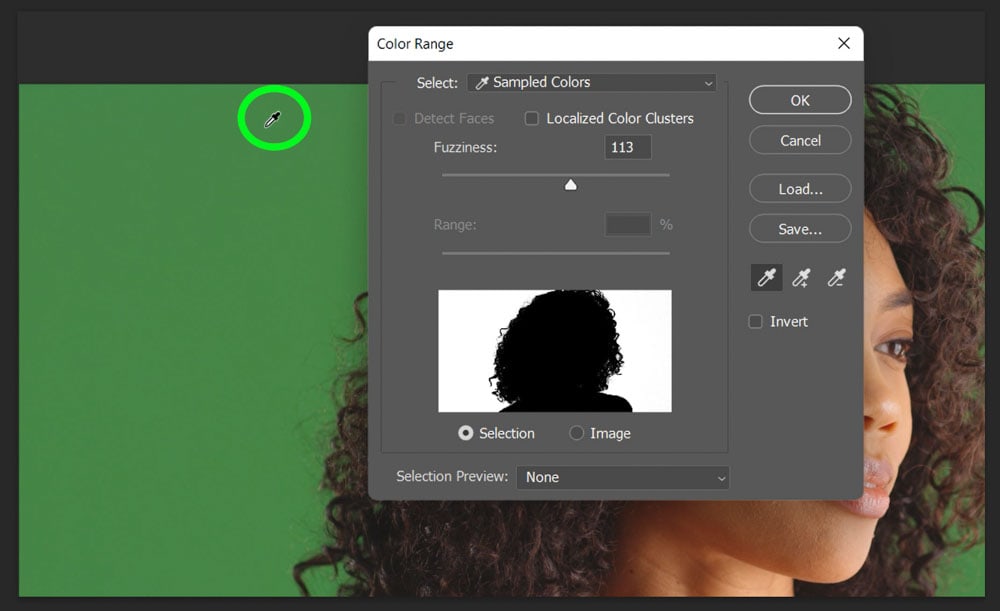
Task: Toggle the Invert checkbox
Action: click(755, 321)
